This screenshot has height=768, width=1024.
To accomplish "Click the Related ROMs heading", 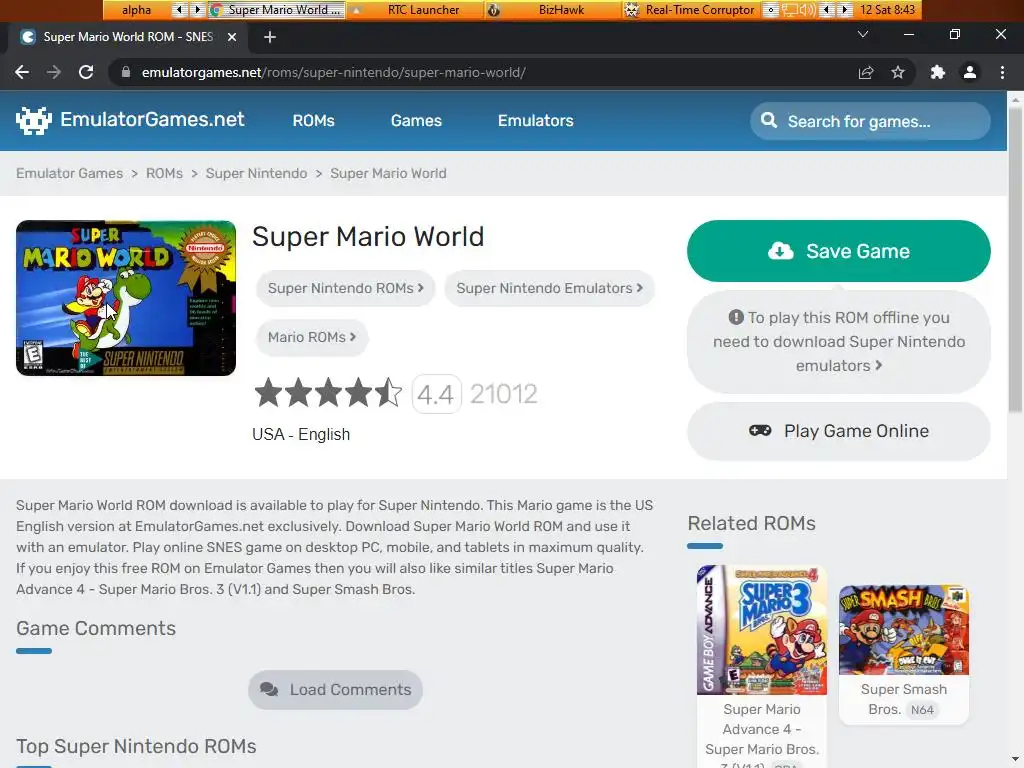I will click(x=751, y=523).
